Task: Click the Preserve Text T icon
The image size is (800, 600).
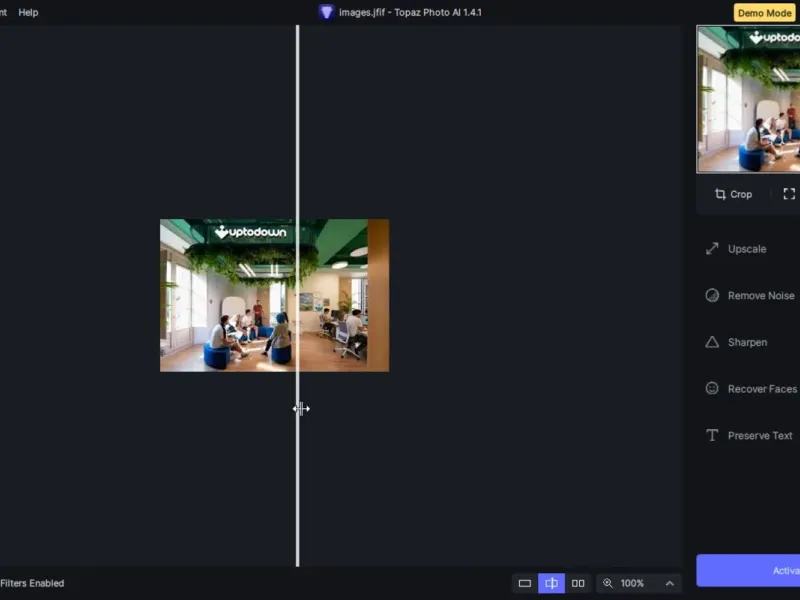Action: point(712,435)
